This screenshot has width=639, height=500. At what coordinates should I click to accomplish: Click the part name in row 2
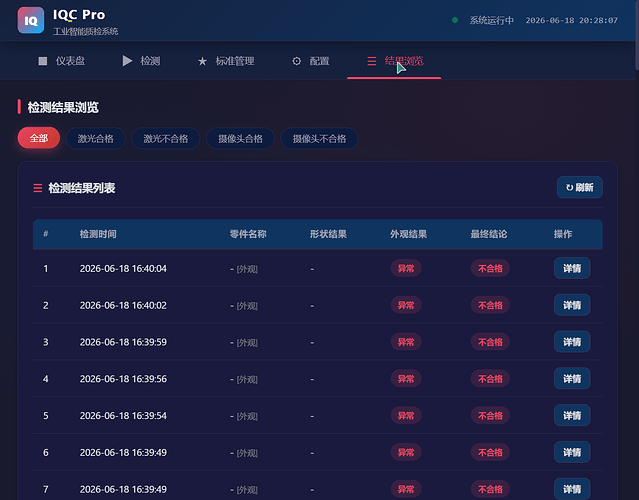244,306
